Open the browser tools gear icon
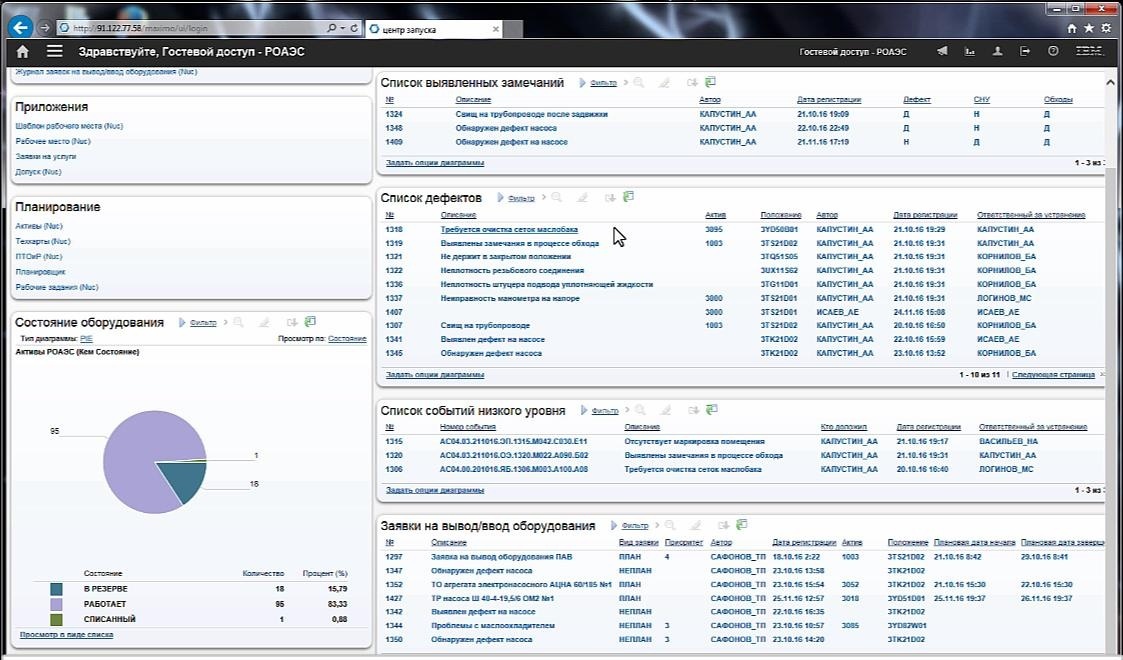The image size is (1123, 660). (1106, 29)
